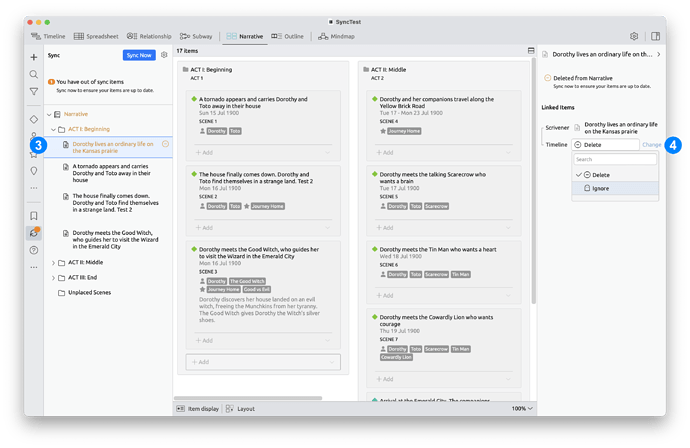Click the Change link next to Timeline
690x448 pixels.
coord(651,145)
